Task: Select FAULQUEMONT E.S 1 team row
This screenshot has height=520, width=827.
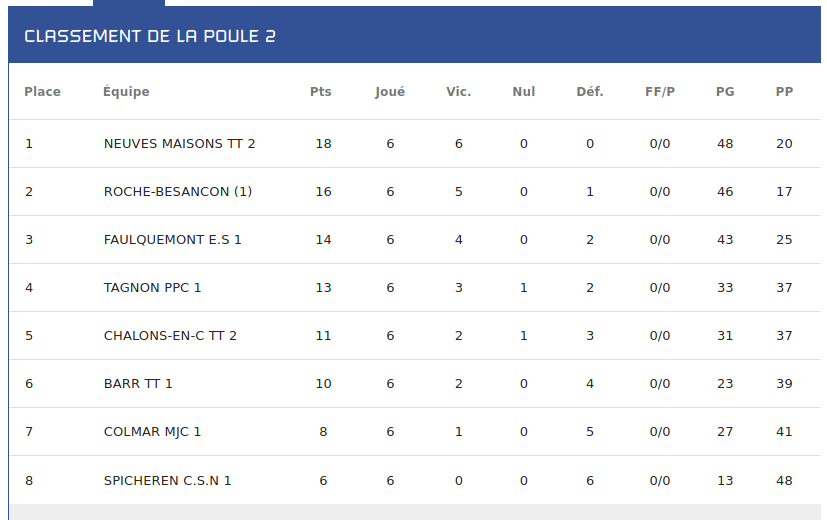Action: point(415,239)
